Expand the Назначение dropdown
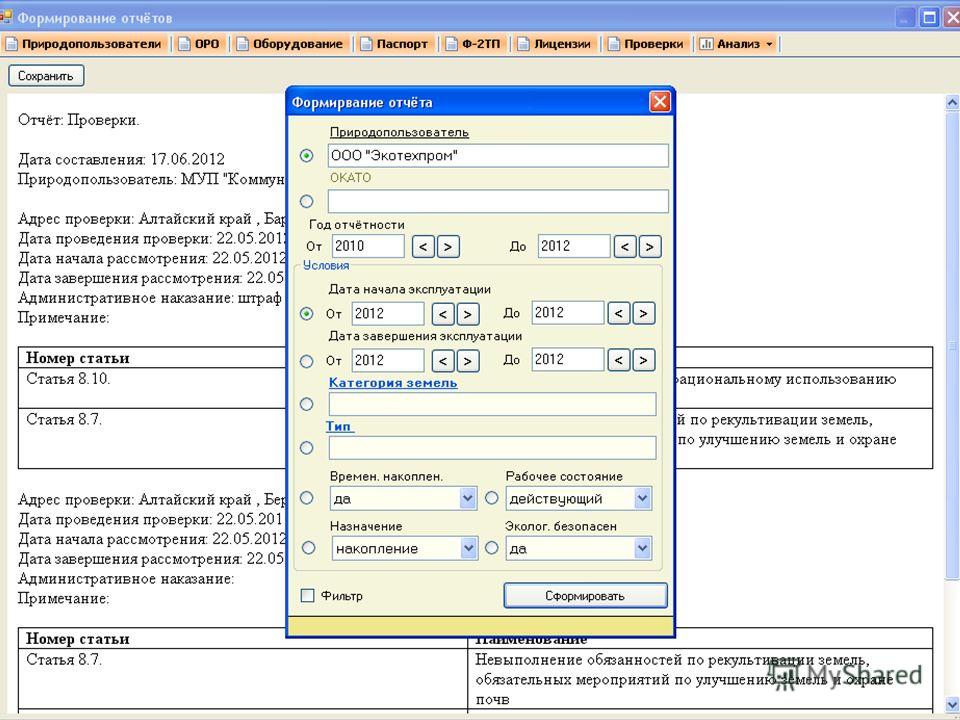 [x=468, y=549]
